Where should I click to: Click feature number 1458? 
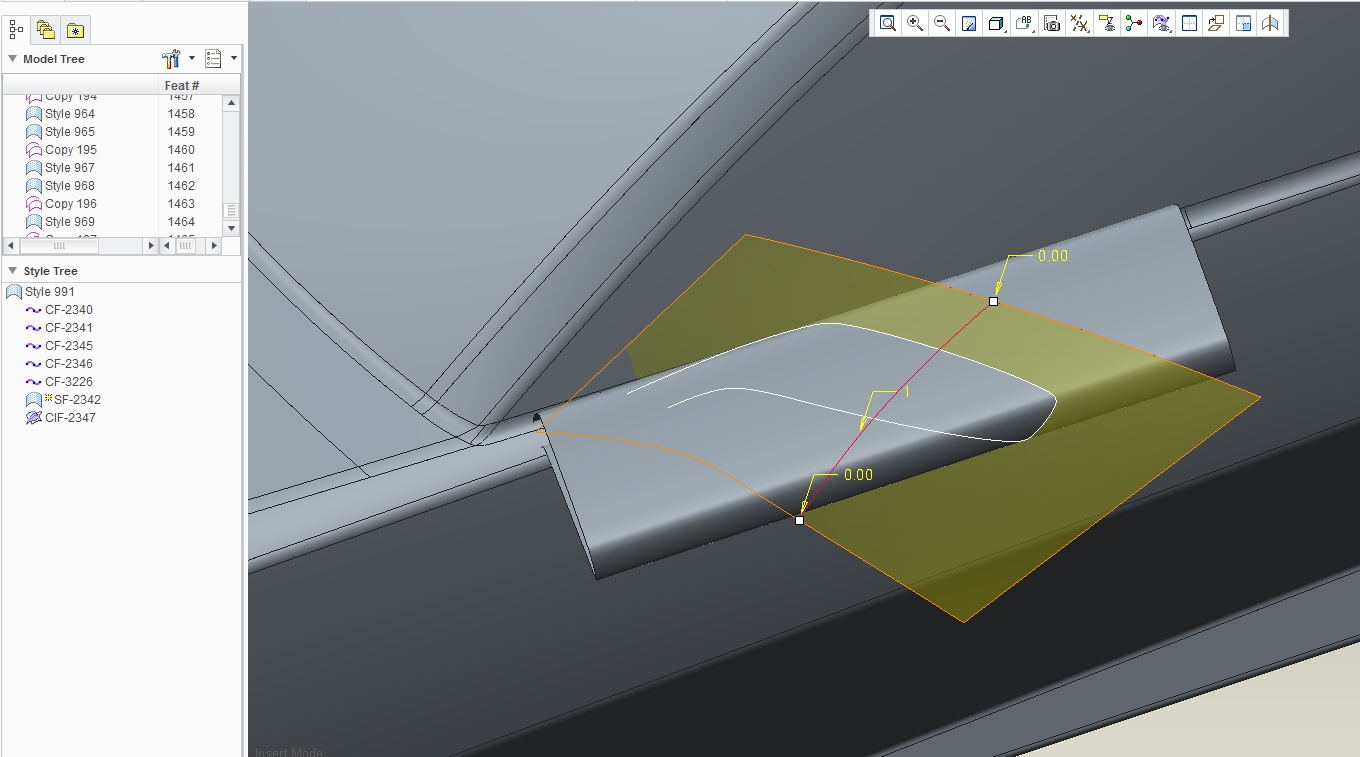tap(181, 114)
